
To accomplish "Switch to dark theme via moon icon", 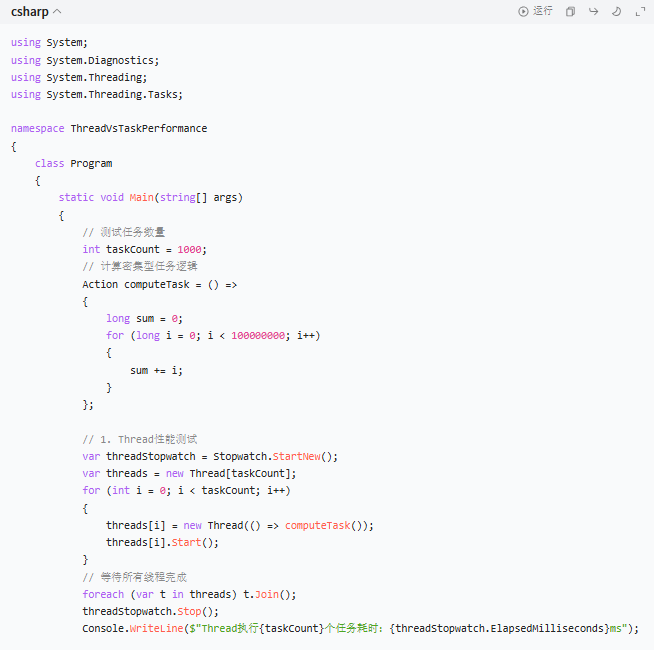I will click(x=616, y=11).
